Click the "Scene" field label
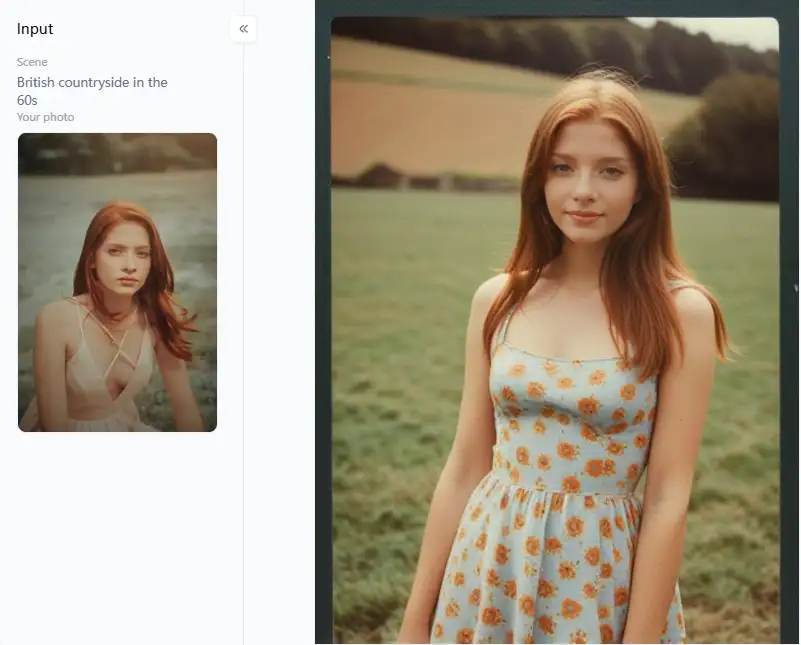This screenshot has width=801, height=645. pos(32,62)
